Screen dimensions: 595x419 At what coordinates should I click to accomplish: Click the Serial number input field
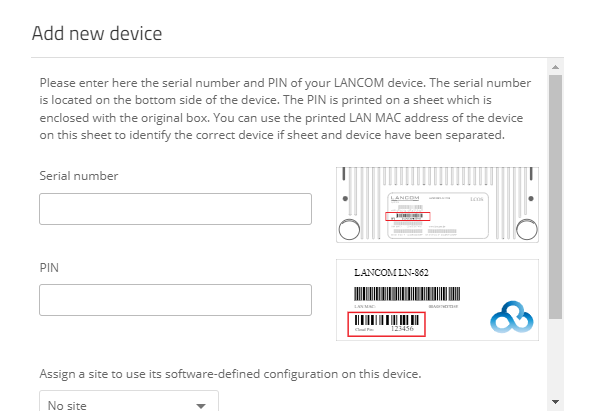point(175,209)
